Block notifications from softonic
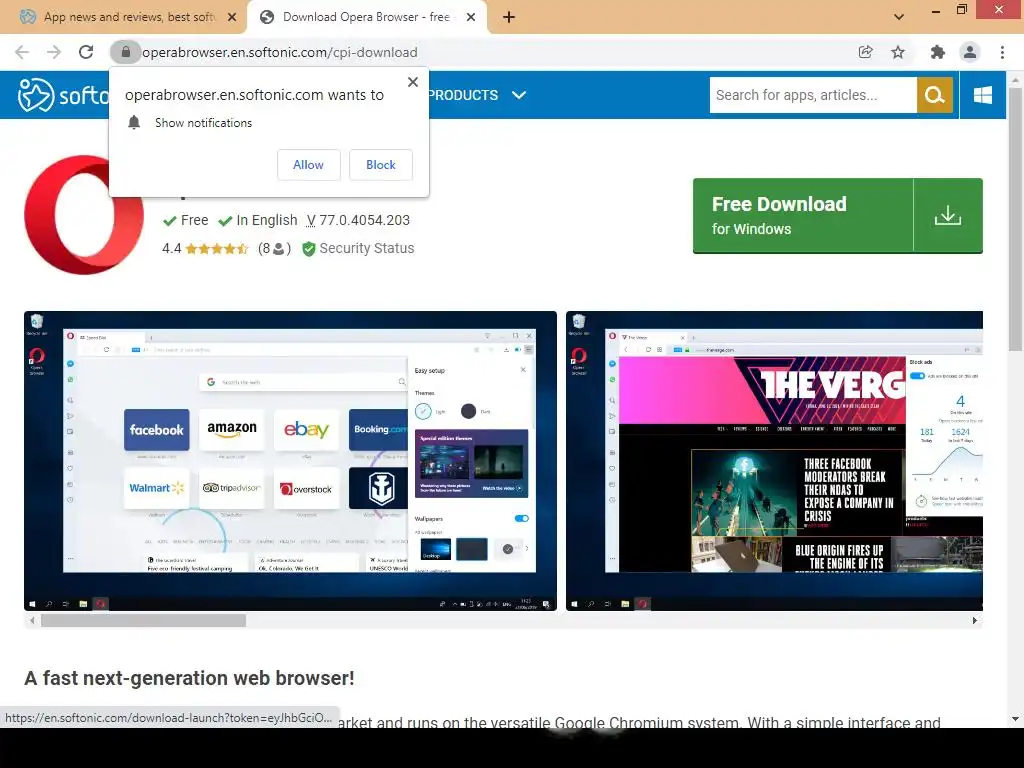Image resolution: width=1024 pixels, height=768 pixels. pos(381,165)
